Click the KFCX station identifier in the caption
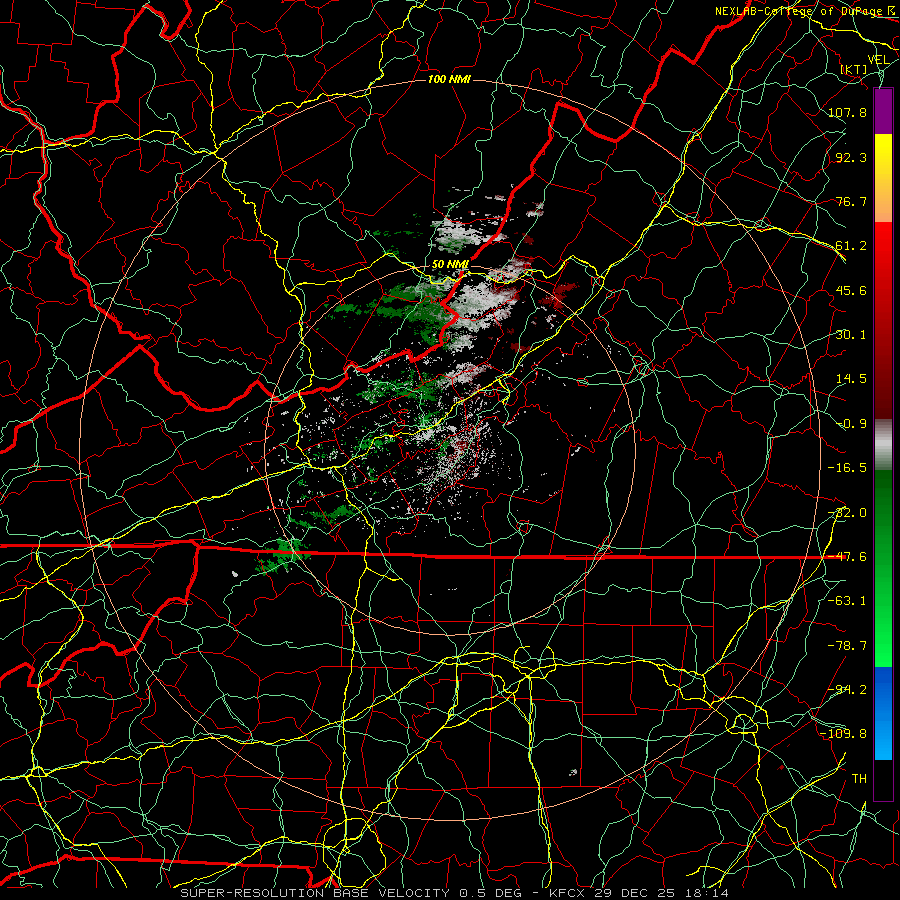 pyautogui.click(x=568, y=893)
